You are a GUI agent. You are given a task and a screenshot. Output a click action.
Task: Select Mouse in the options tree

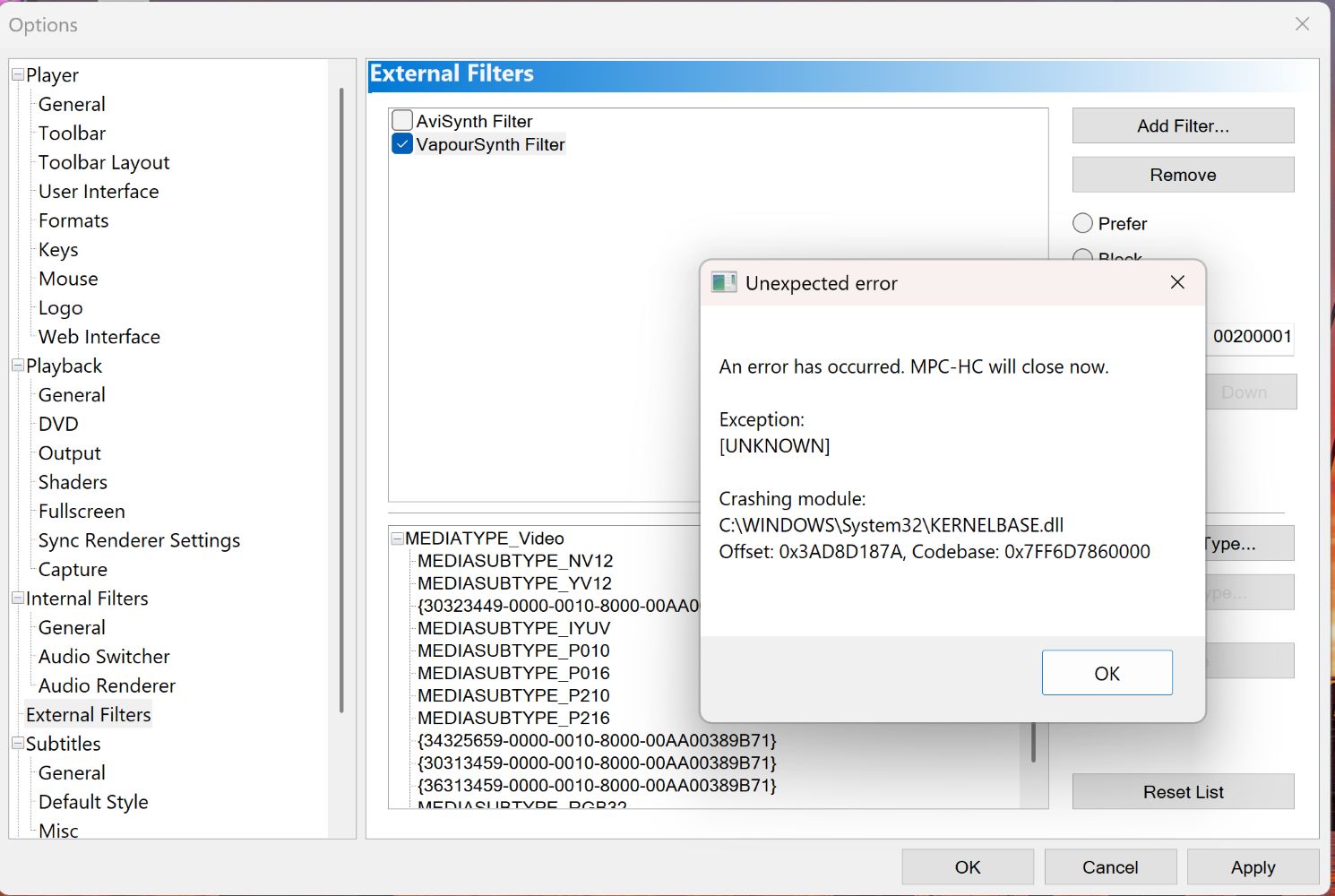pos(68,279)
